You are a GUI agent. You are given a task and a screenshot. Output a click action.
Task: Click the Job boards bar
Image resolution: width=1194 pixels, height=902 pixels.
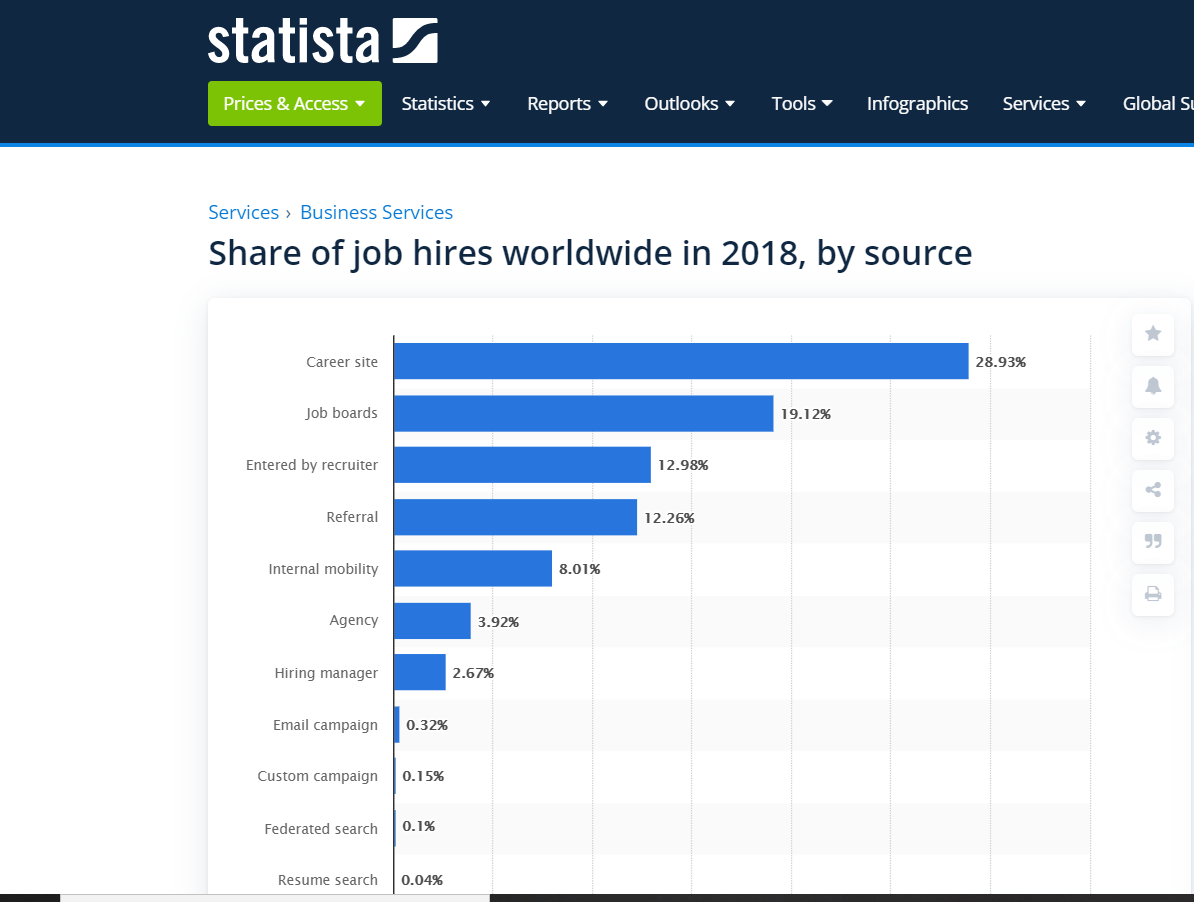584,413
